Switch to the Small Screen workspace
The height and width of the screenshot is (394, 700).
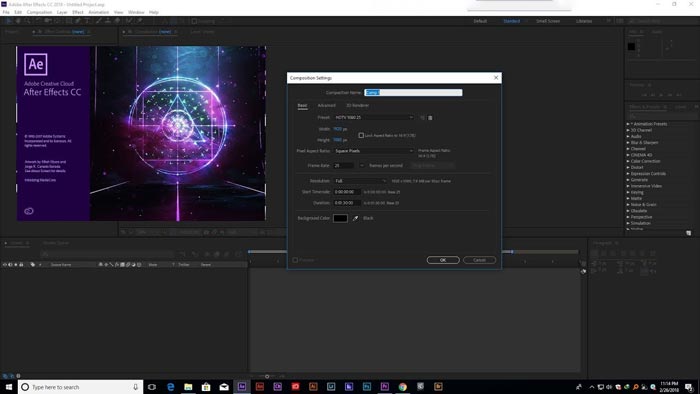(548, 21)
